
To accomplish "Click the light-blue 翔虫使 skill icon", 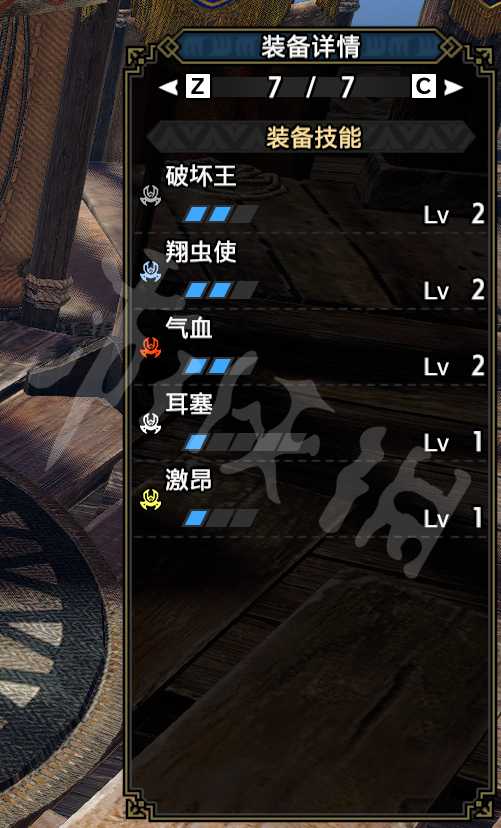I will coord(150,271).
